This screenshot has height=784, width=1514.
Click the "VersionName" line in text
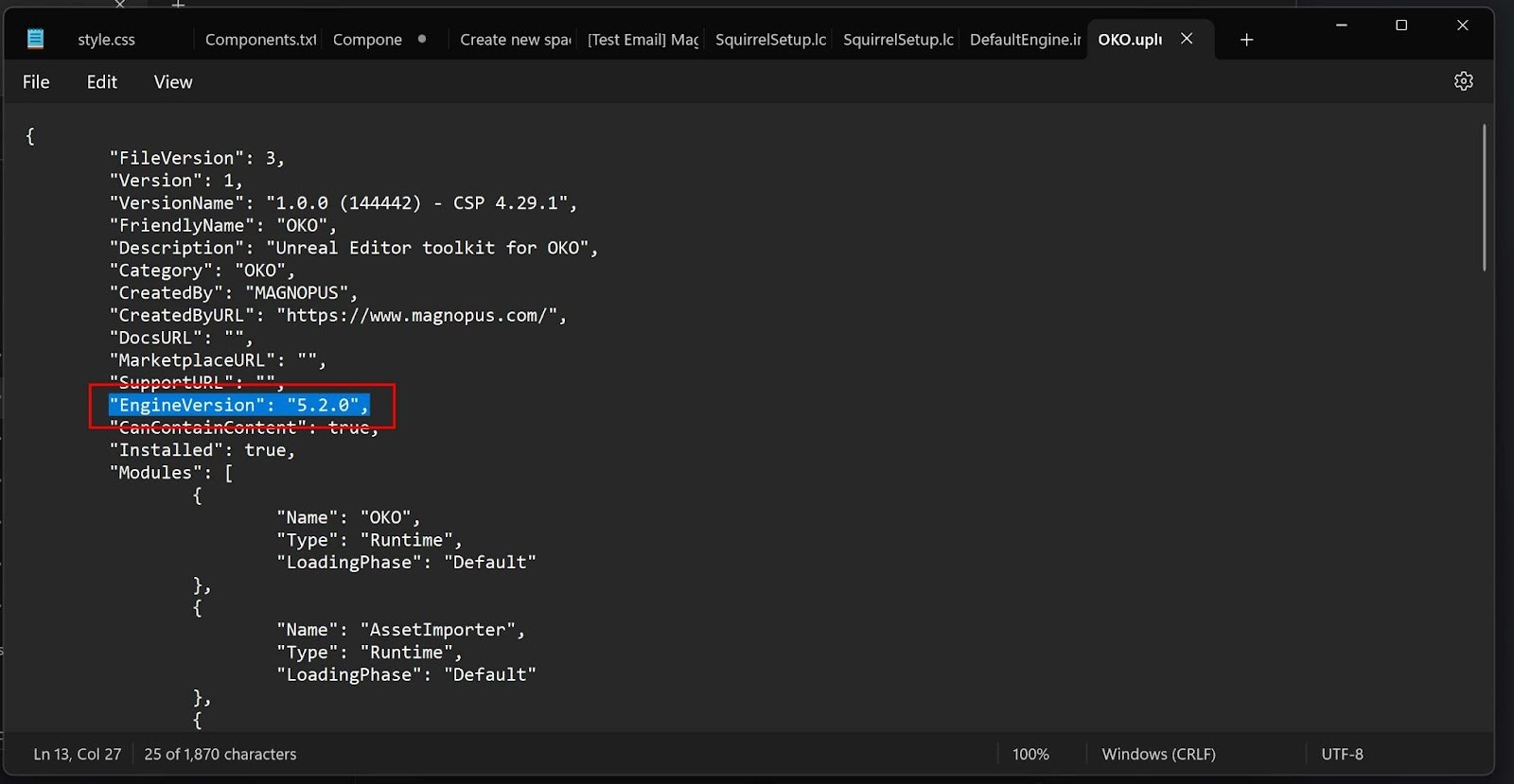(x=343, y=203)
